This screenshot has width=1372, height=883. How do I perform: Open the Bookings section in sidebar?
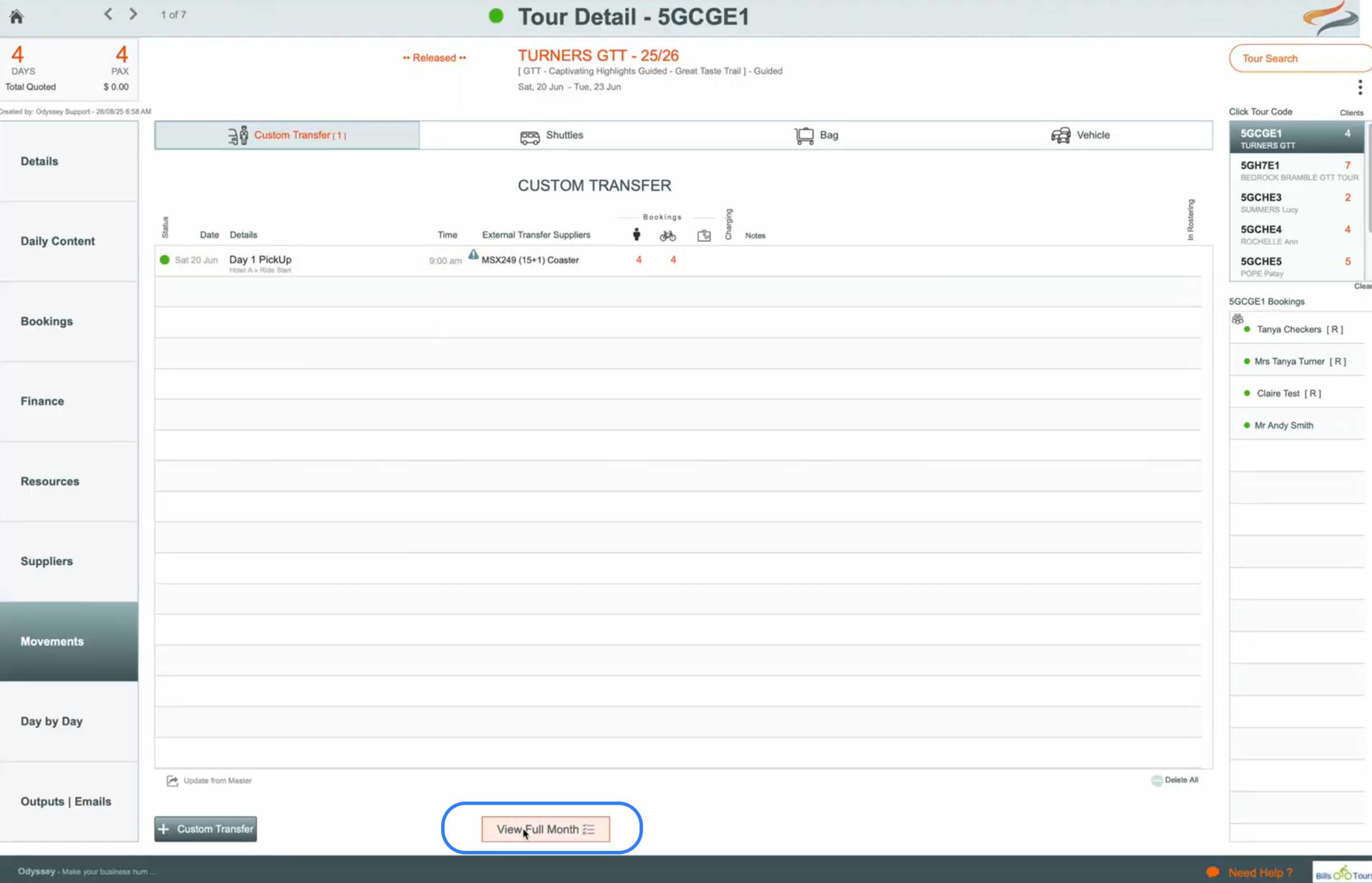click(x=47, y=321)
